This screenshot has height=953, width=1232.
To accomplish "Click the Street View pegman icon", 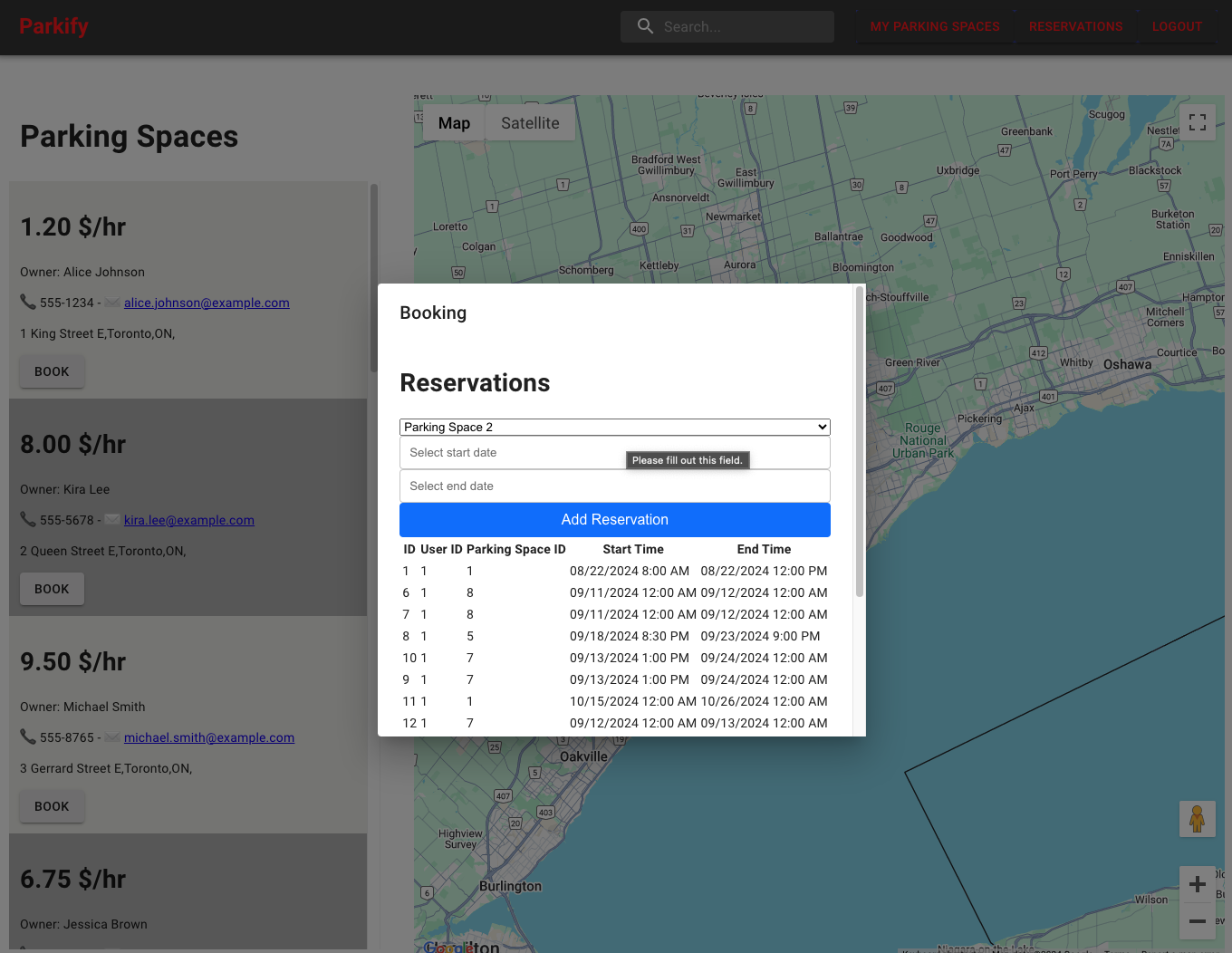I will point(1197,819).
